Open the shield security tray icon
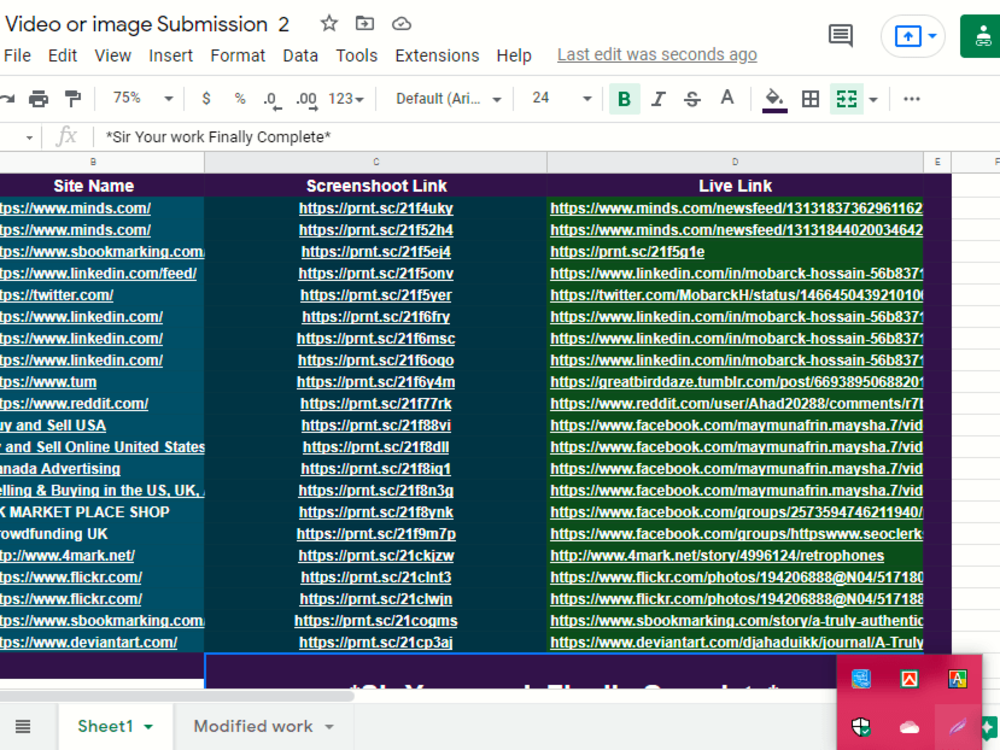 click(x=861, y=727)
